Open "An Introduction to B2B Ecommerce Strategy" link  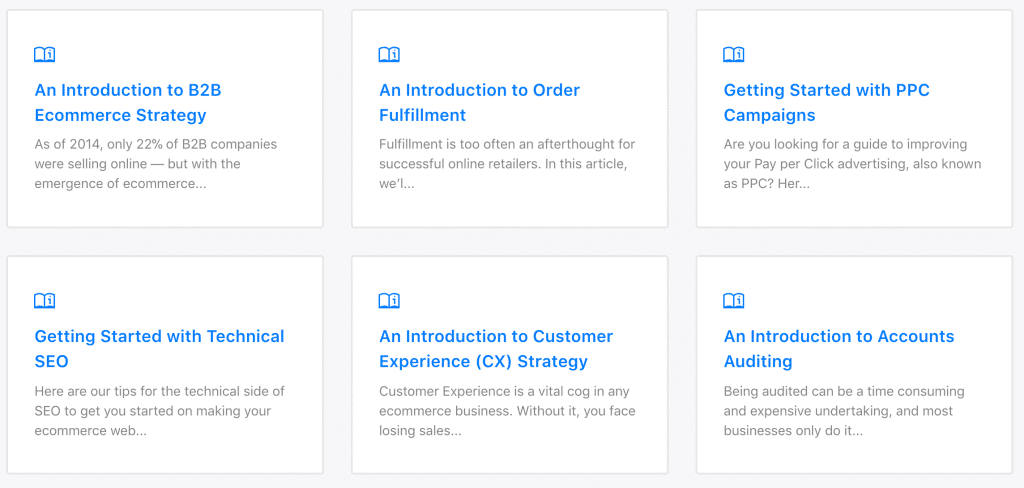128,102
